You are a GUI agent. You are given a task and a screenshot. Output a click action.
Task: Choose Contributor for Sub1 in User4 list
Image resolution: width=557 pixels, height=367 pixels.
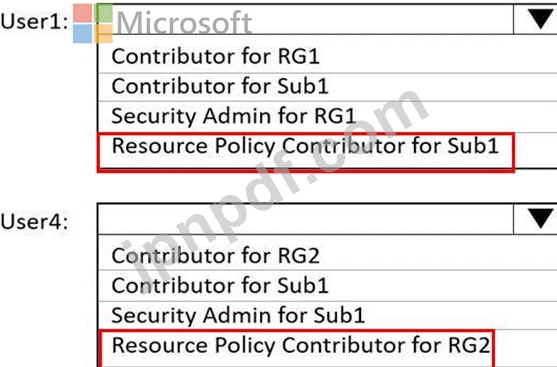pos(327,285)
